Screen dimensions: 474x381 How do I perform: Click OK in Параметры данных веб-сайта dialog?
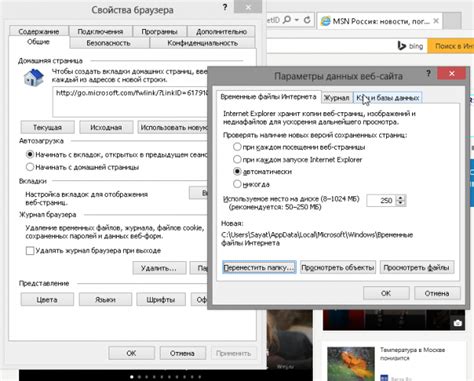tap(386, 293)
